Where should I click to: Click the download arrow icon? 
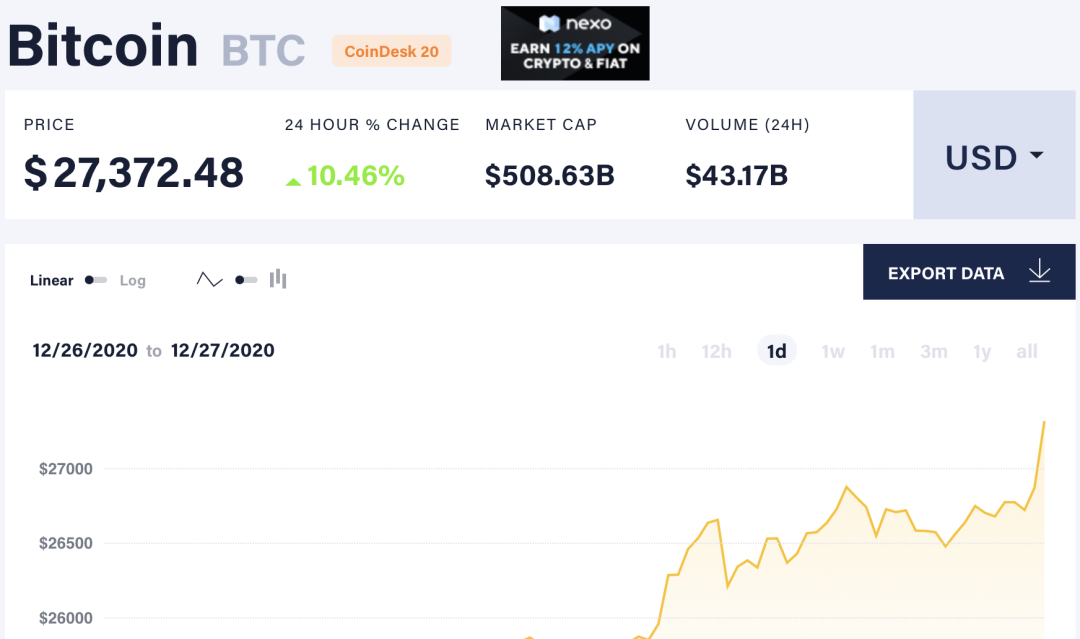click(1039, 272)
